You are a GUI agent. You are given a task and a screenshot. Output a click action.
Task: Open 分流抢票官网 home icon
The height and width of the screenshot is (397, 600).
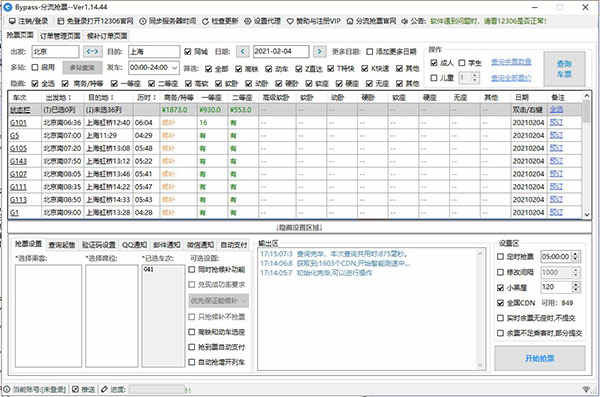pyautogui.click(x=350, y=21)
